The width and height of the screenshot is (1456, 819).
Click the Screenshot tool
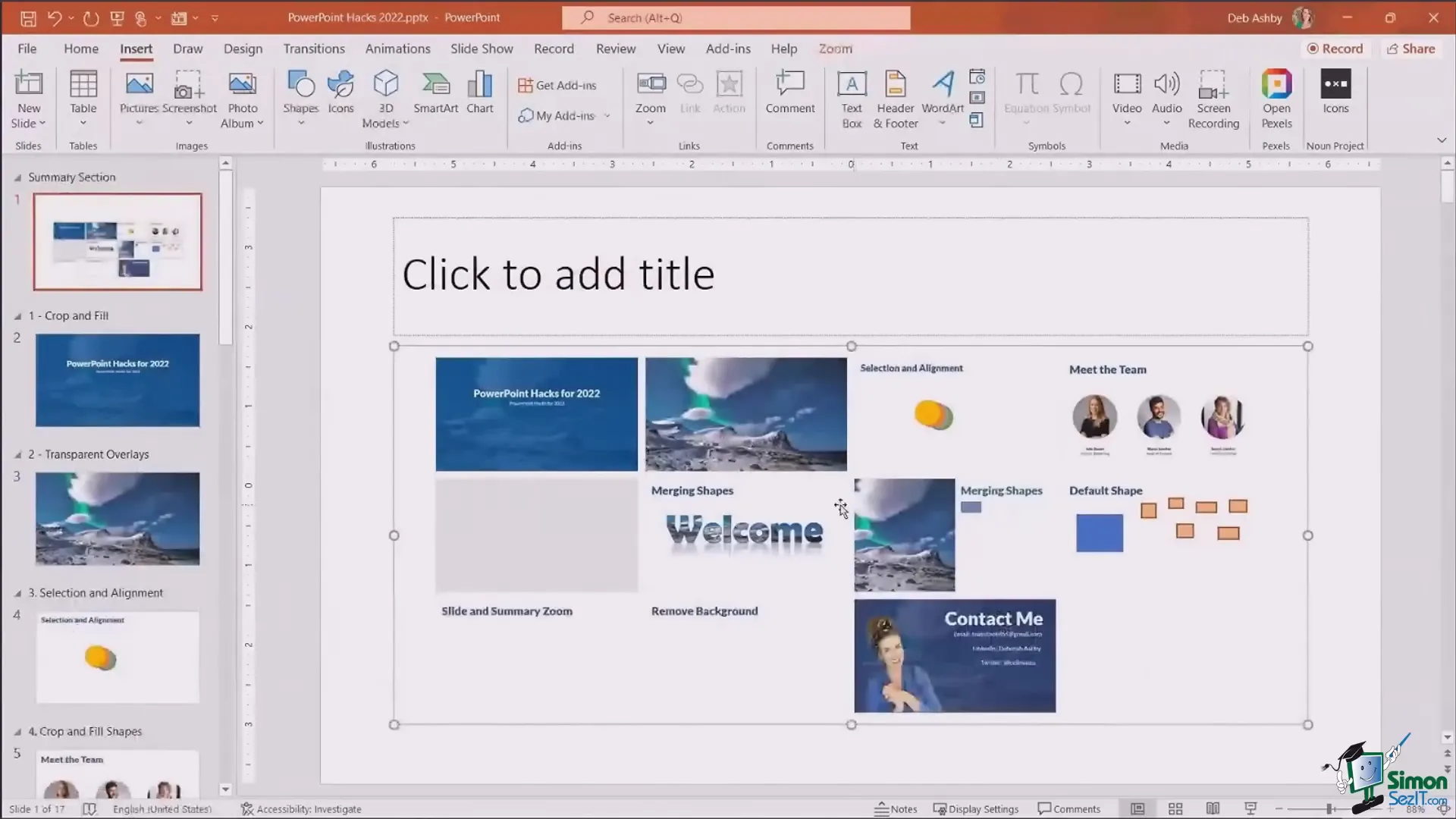point(189,99)
